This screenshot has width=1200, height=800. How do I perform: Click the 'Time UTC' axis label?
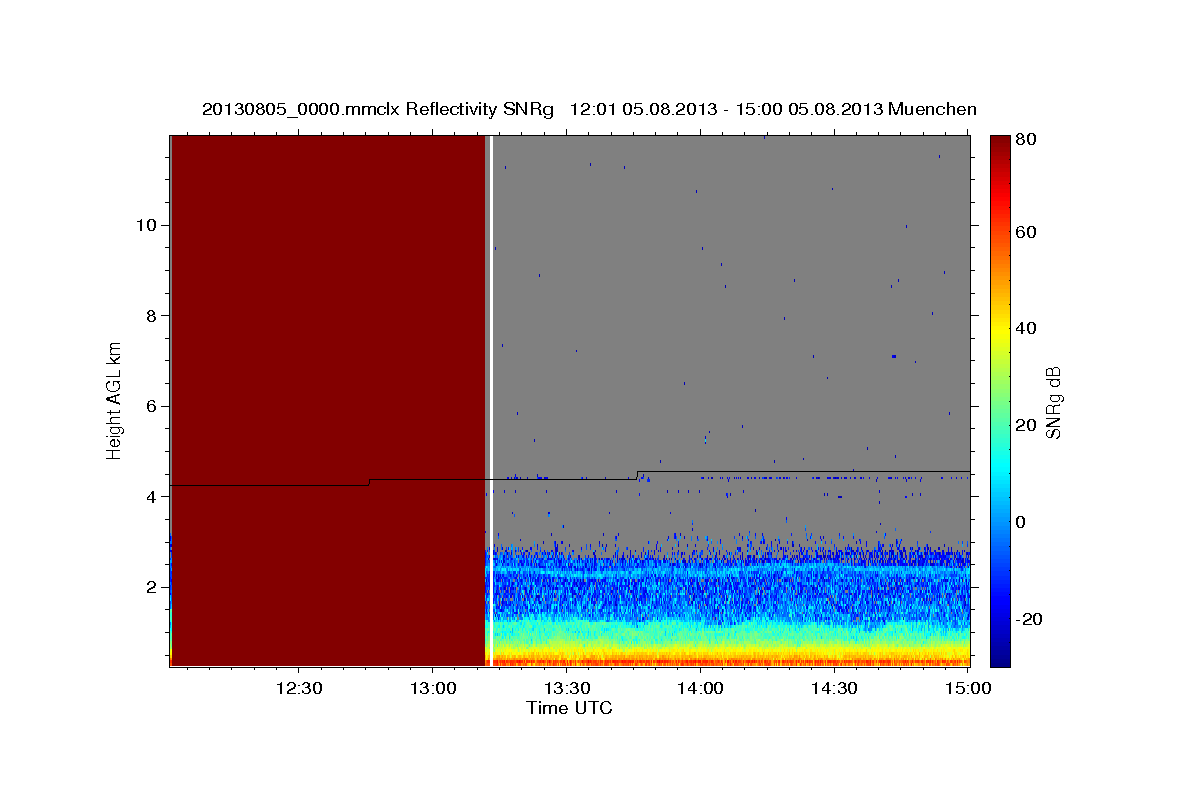pos(569,708)
